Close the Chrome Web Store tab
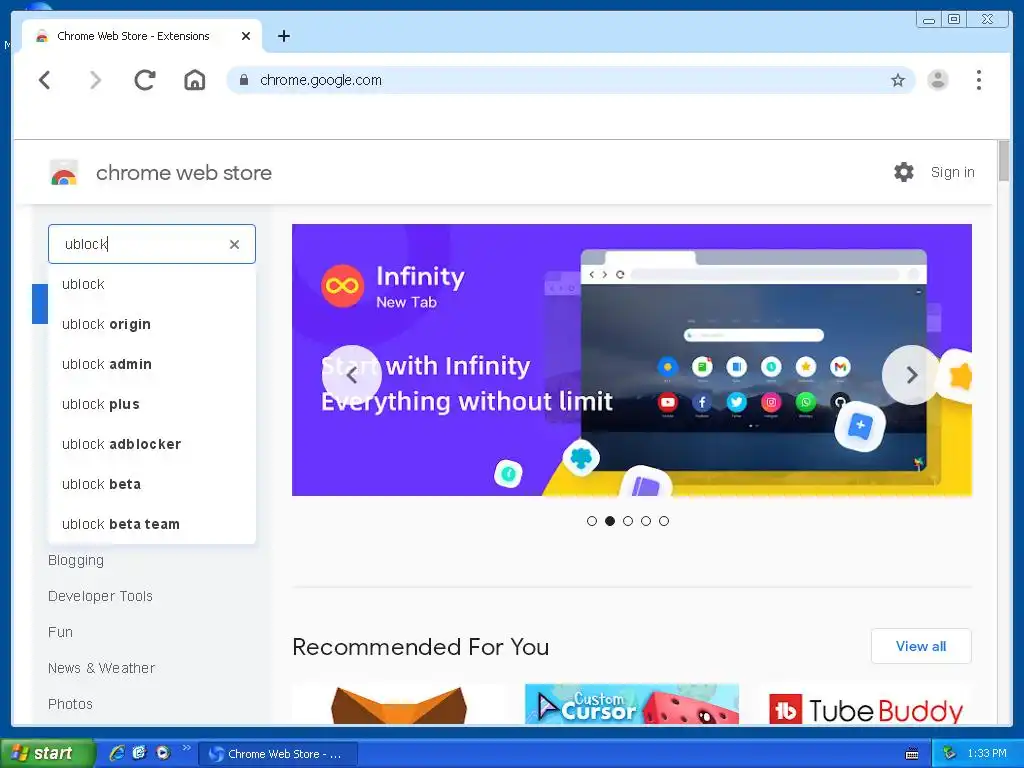 point(246,36)
